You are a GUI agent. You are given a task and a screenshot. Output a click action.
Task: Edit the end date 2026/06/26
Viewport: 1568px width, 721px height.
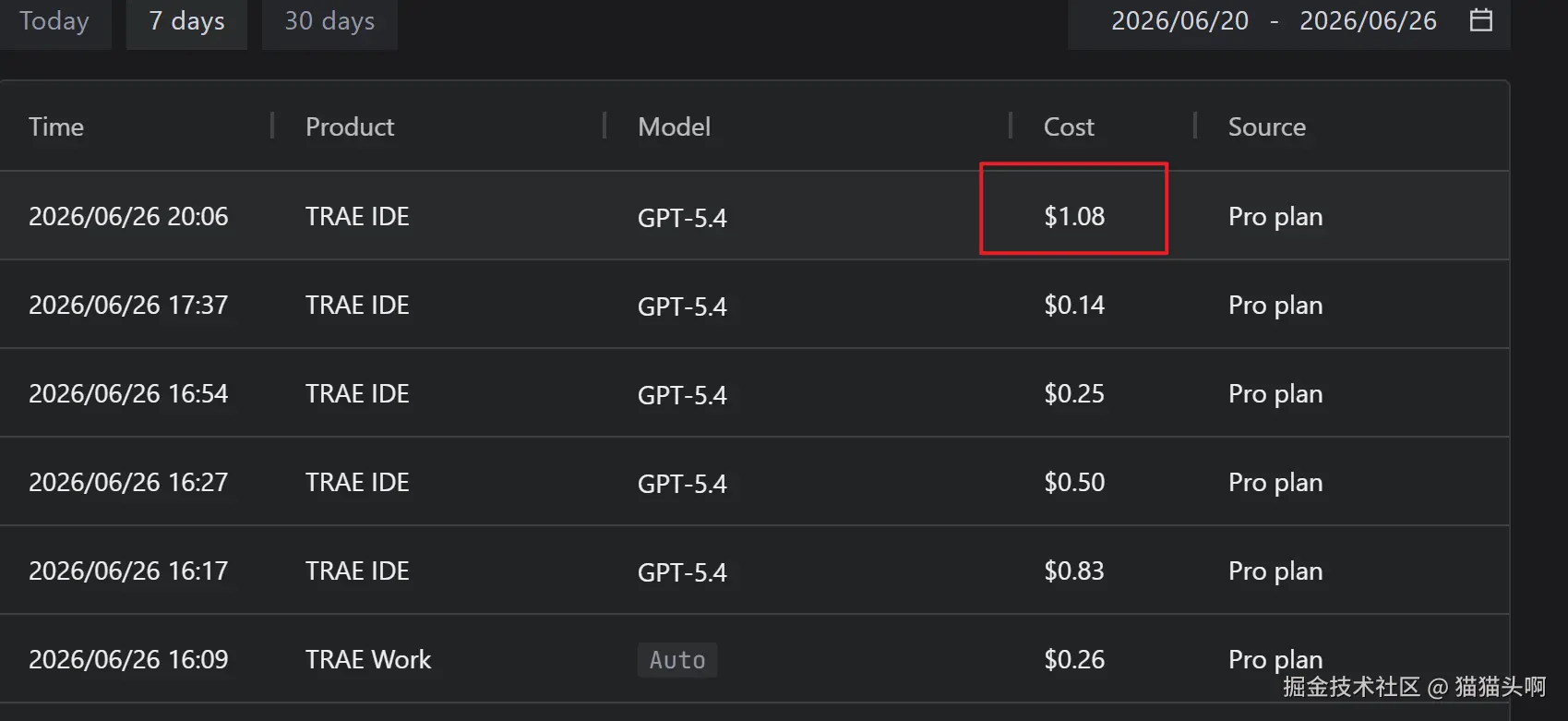click(1368, 21)
